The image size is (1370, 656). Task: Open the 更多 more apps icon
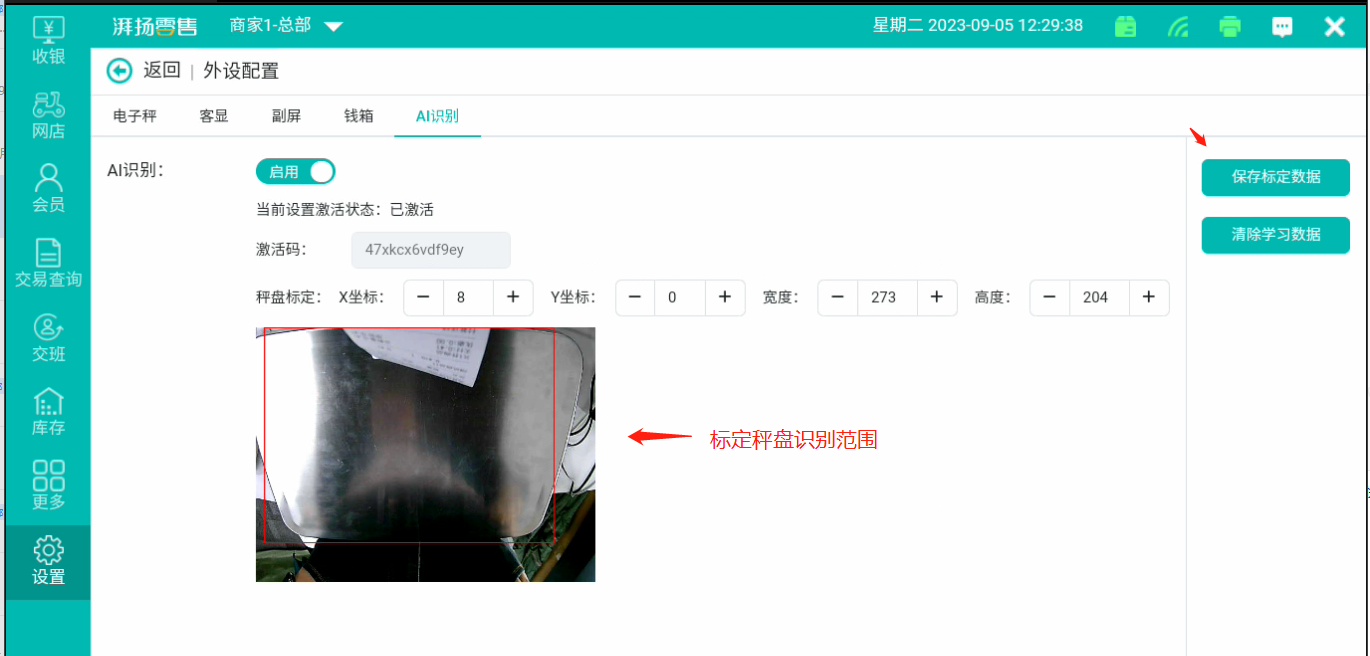tap(48, 485)
